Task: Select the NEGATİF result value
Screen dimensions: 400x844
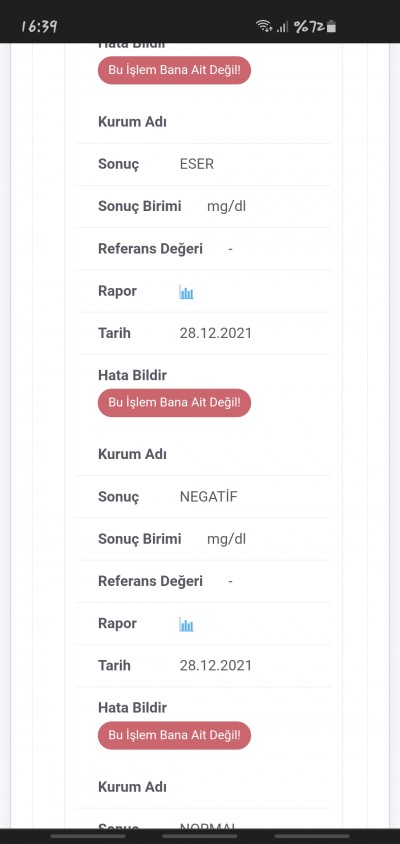Action: click(x=208, y=496)
